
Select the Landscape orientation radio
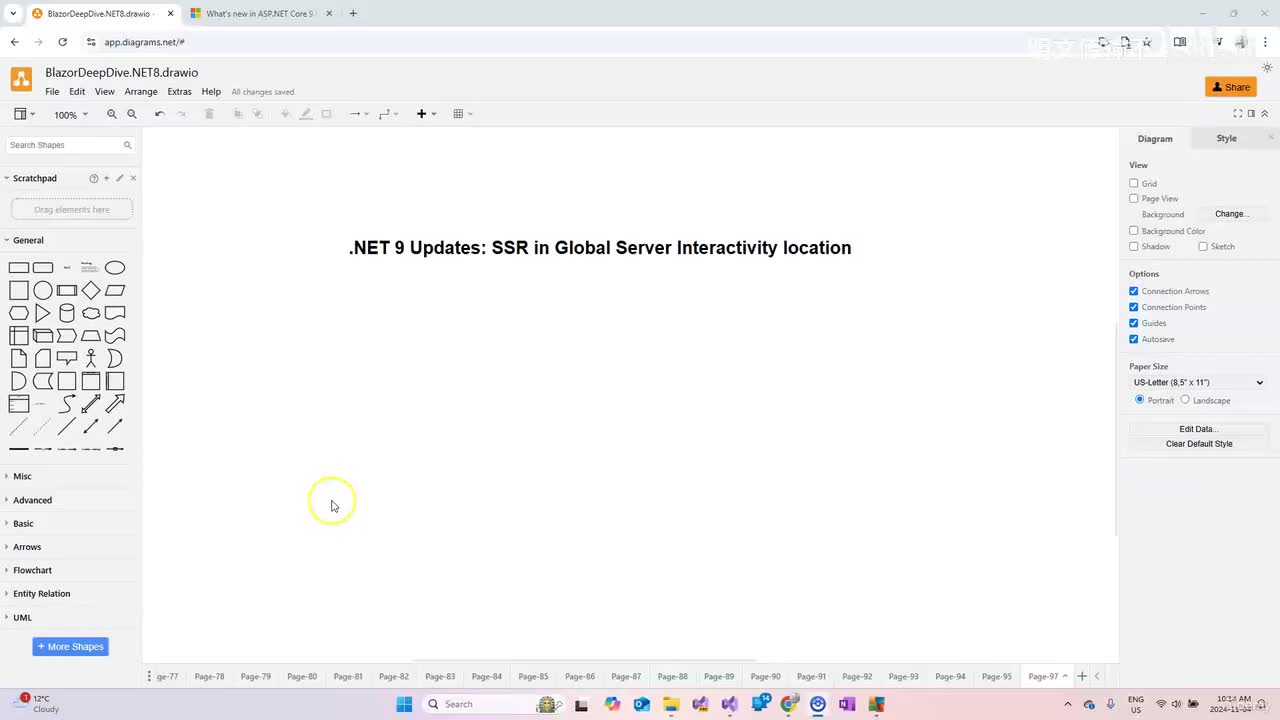tap(1185, 400)
